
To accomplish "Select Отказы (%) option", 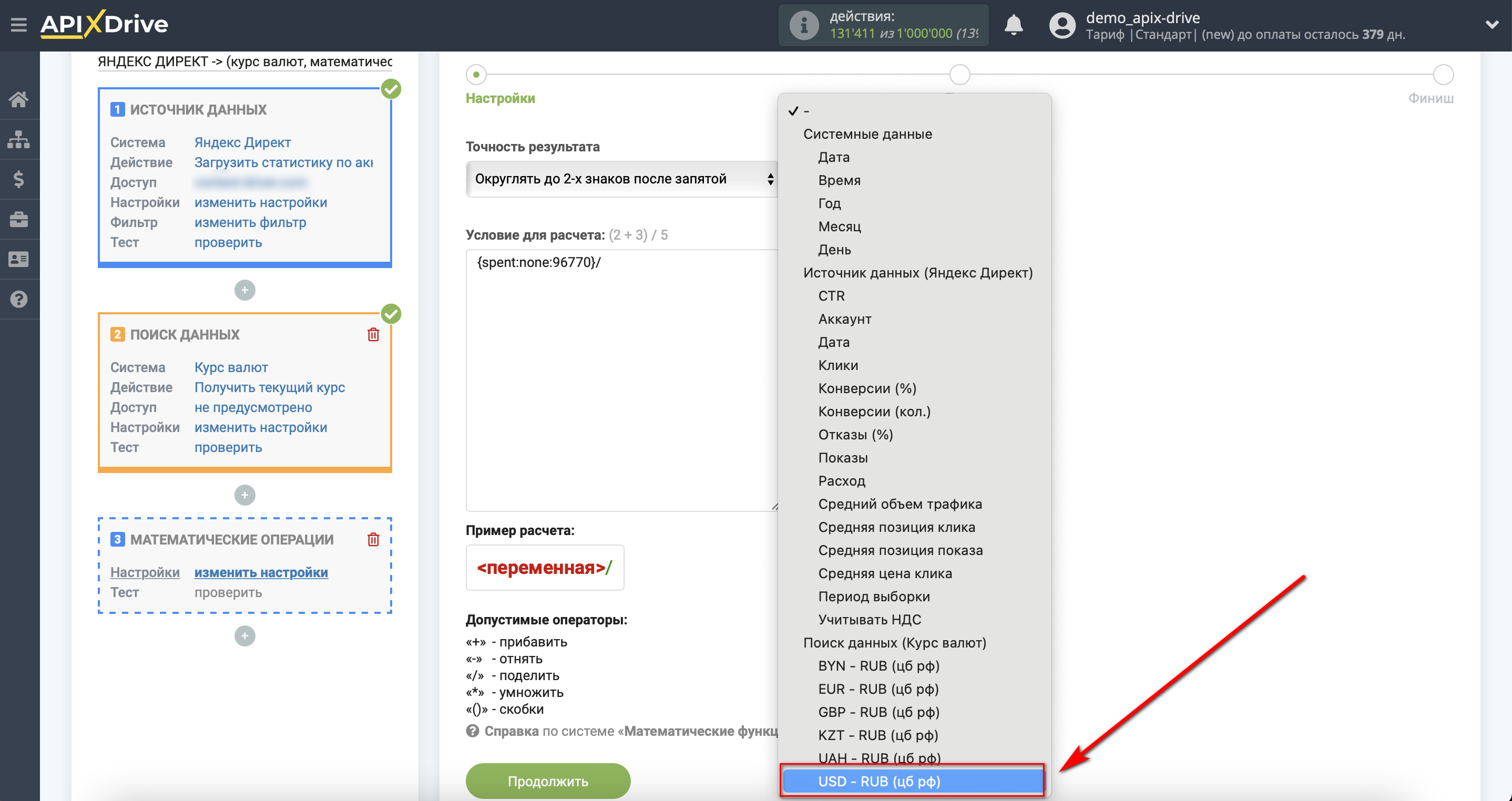I will point(914,434).
